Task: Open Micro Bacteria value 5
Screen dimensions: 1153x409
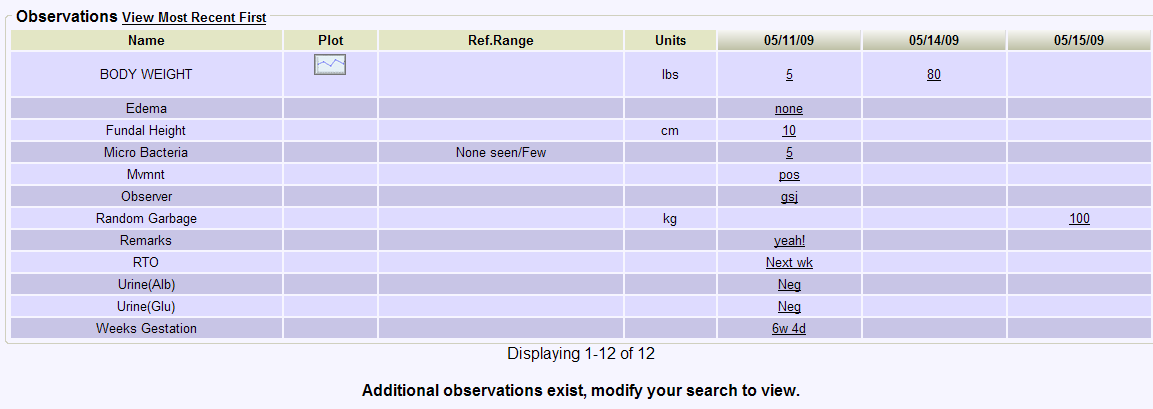Action: 789,153
